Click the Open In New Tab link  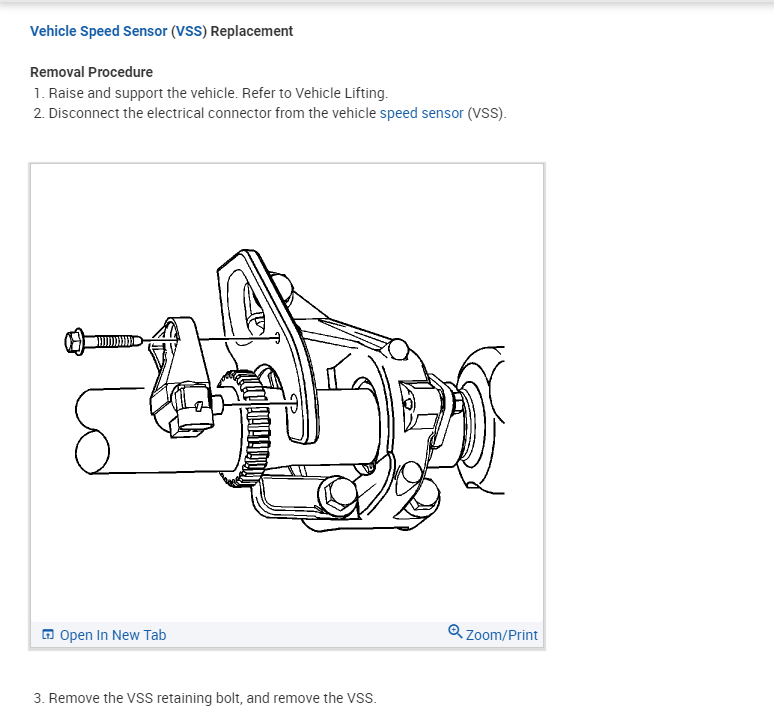point(113,635)
